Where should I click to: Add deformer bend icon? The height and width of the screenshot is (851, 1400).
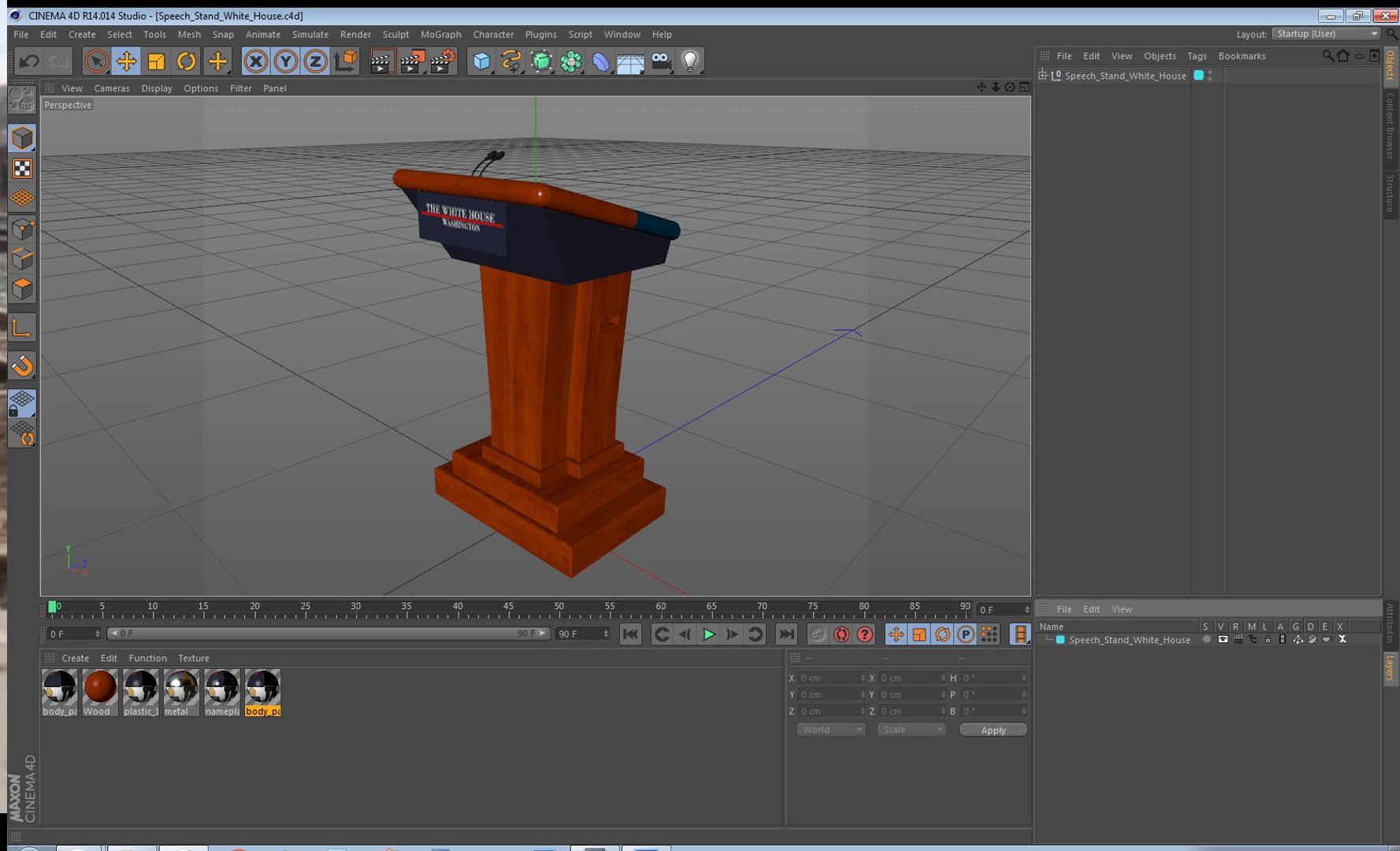(x=601, y=61)
